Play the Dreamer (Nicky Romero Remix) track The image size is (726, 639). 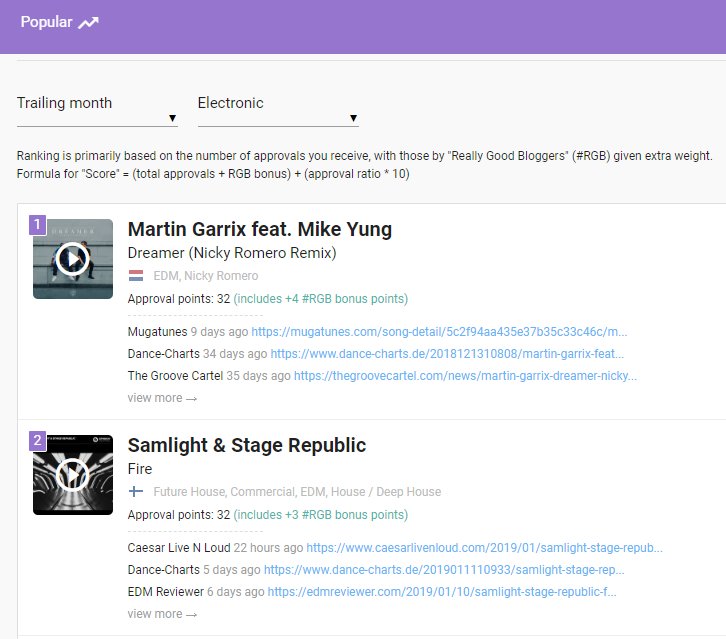coord(73,259)
